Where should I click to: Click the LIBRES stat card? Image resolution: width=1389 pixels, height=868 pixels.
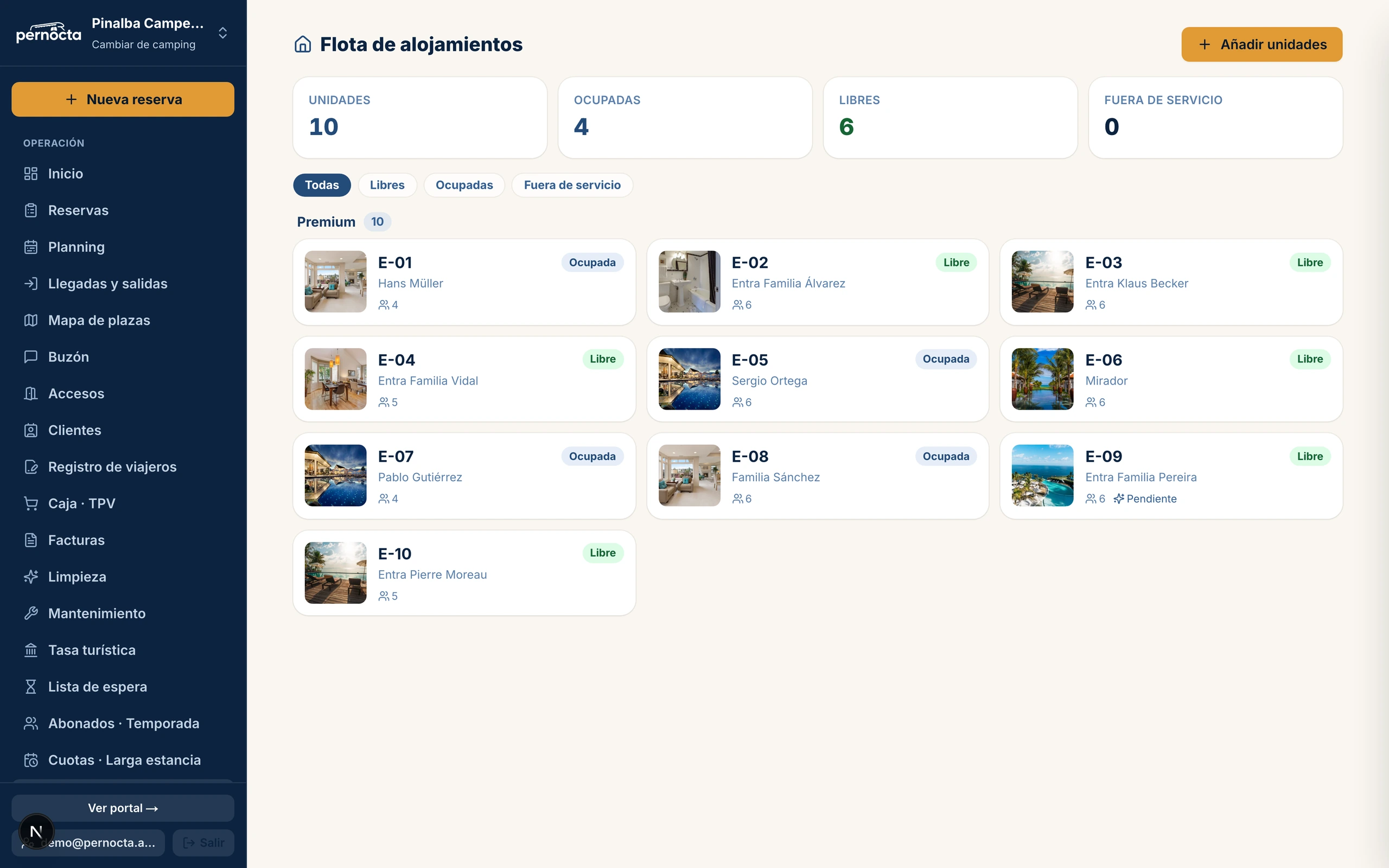point(950,118)
